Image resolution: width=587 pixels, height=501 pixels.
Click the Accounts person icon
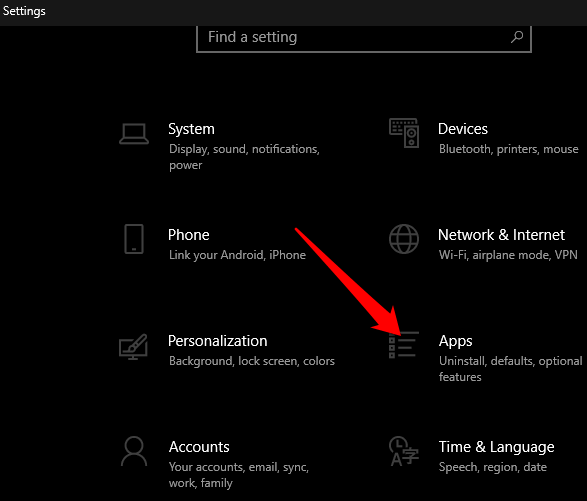[134, 451]
